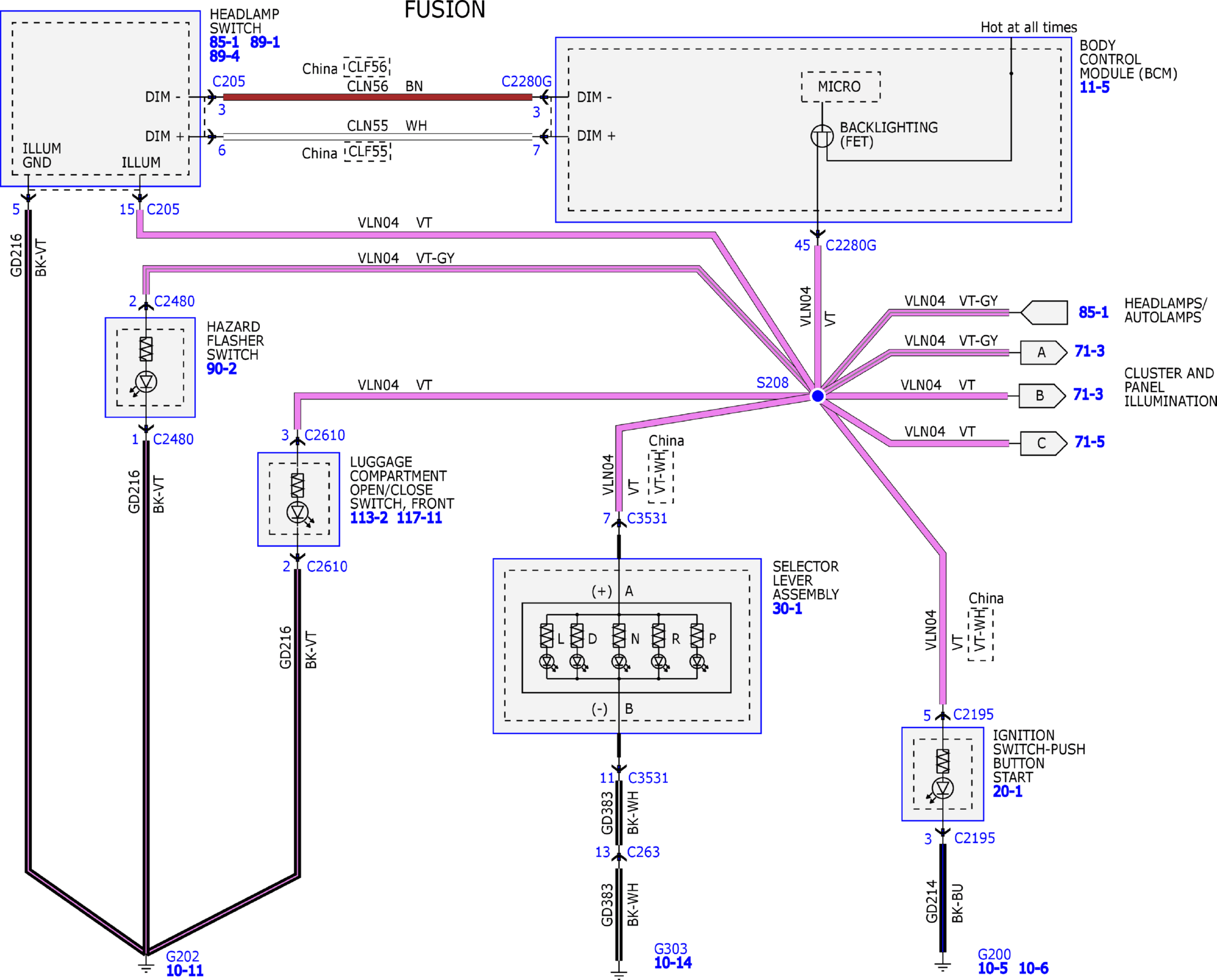This screenshot has height=980, width=1217.
Task: Open the 71-5 link next to arrow C
Action: coord(1090,442)
